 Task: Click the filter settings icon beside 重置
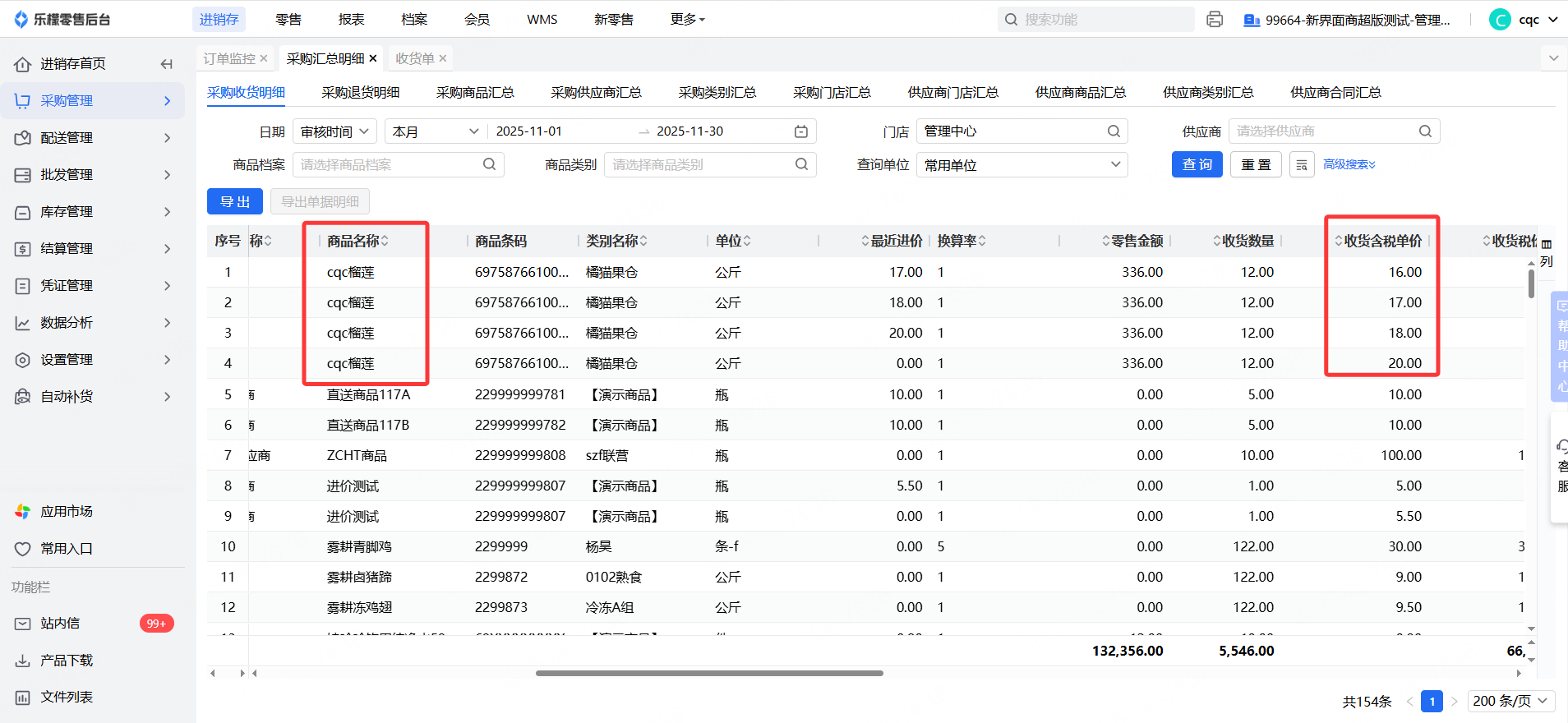coord(1302,165)
